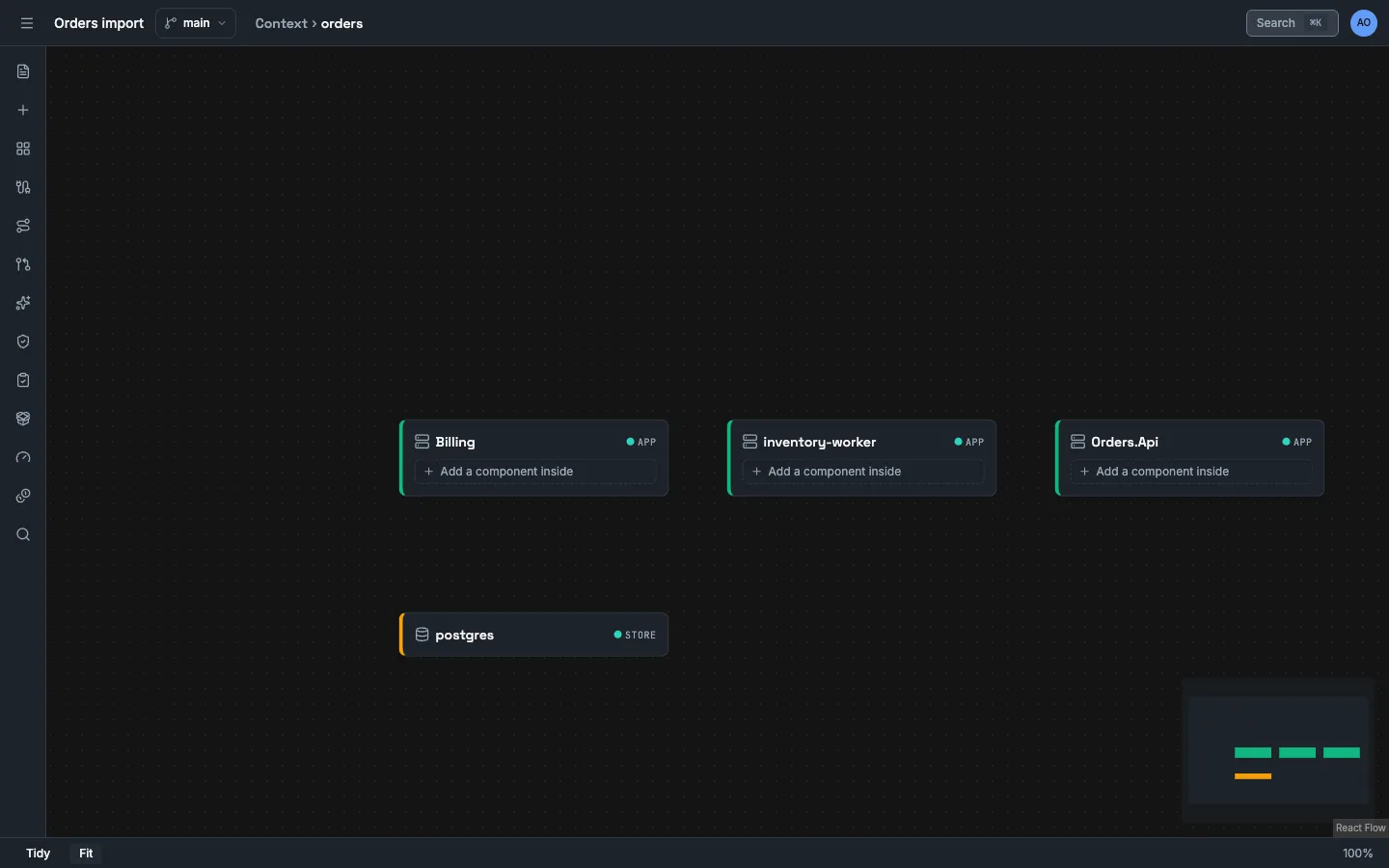Click the magnifier search icon in sidebar

23,534
